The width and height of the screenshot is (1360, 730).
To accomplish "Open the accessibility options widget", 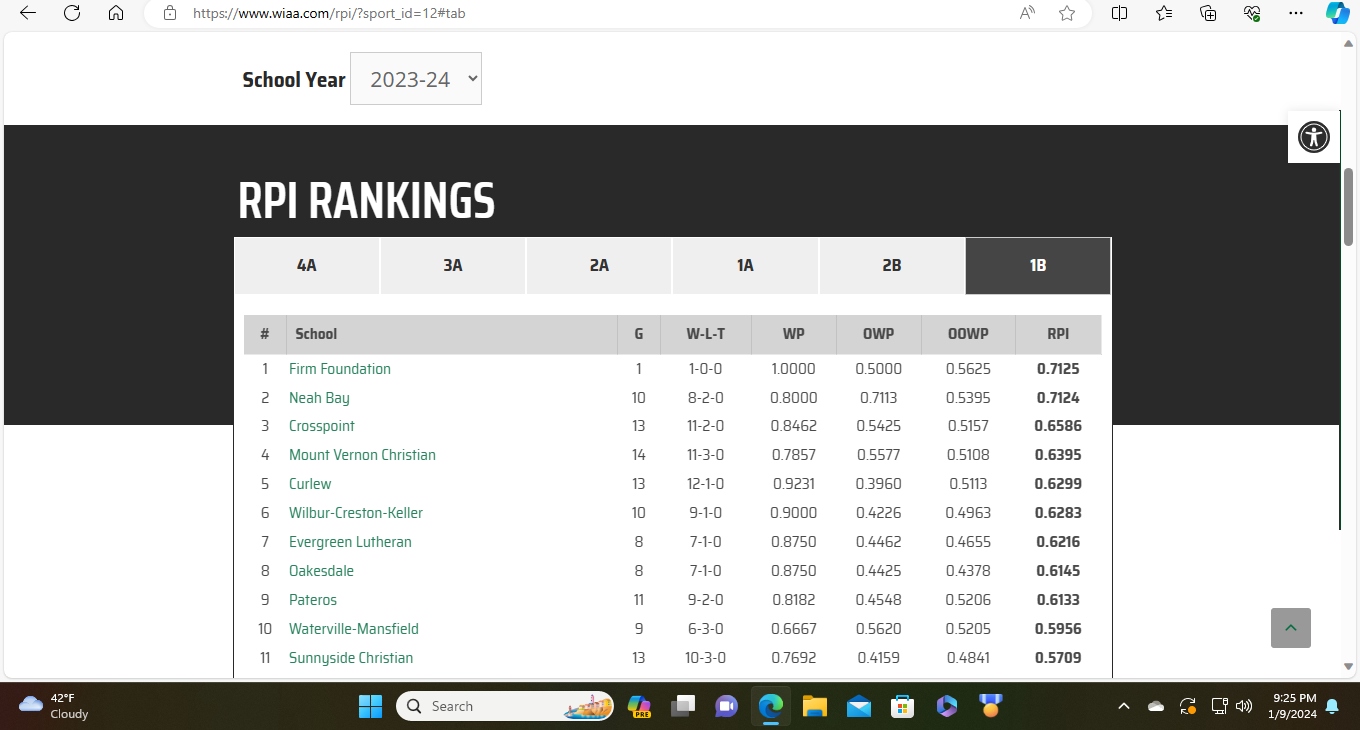I will [x=1313, y=137].
